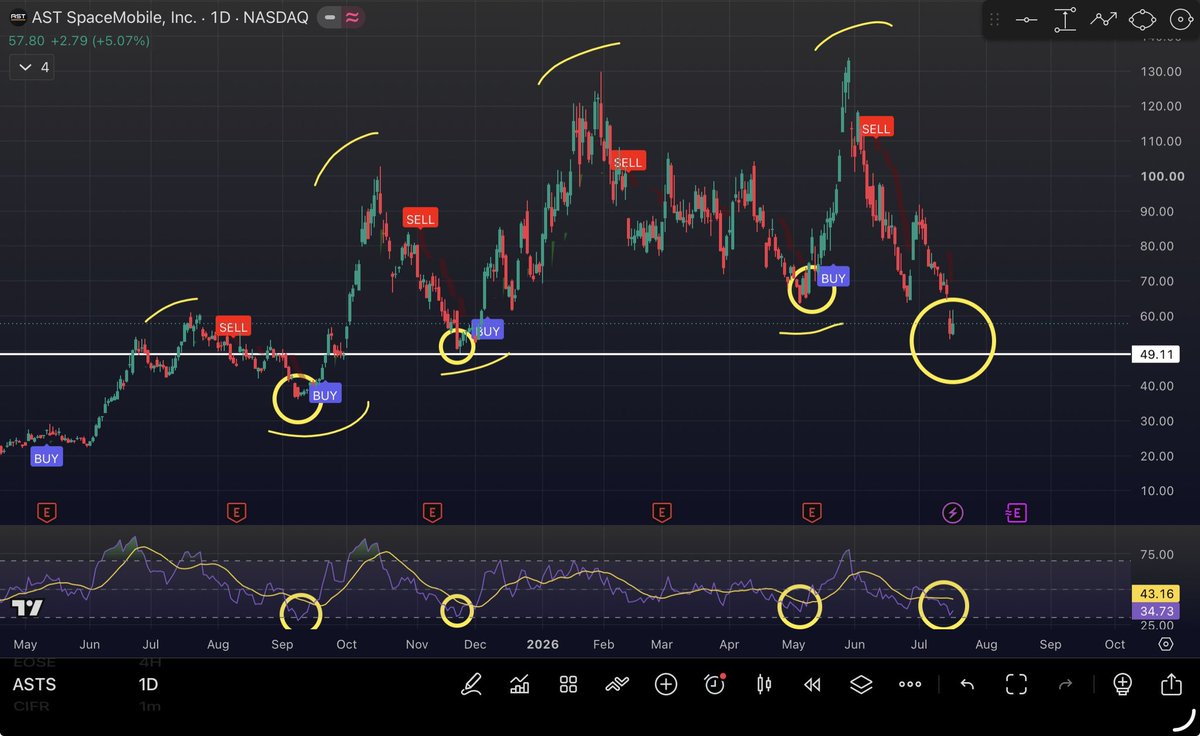Select the polyline path drawing tool
The height and width of the screenshot is (736, 1200).
point(1103,19)
